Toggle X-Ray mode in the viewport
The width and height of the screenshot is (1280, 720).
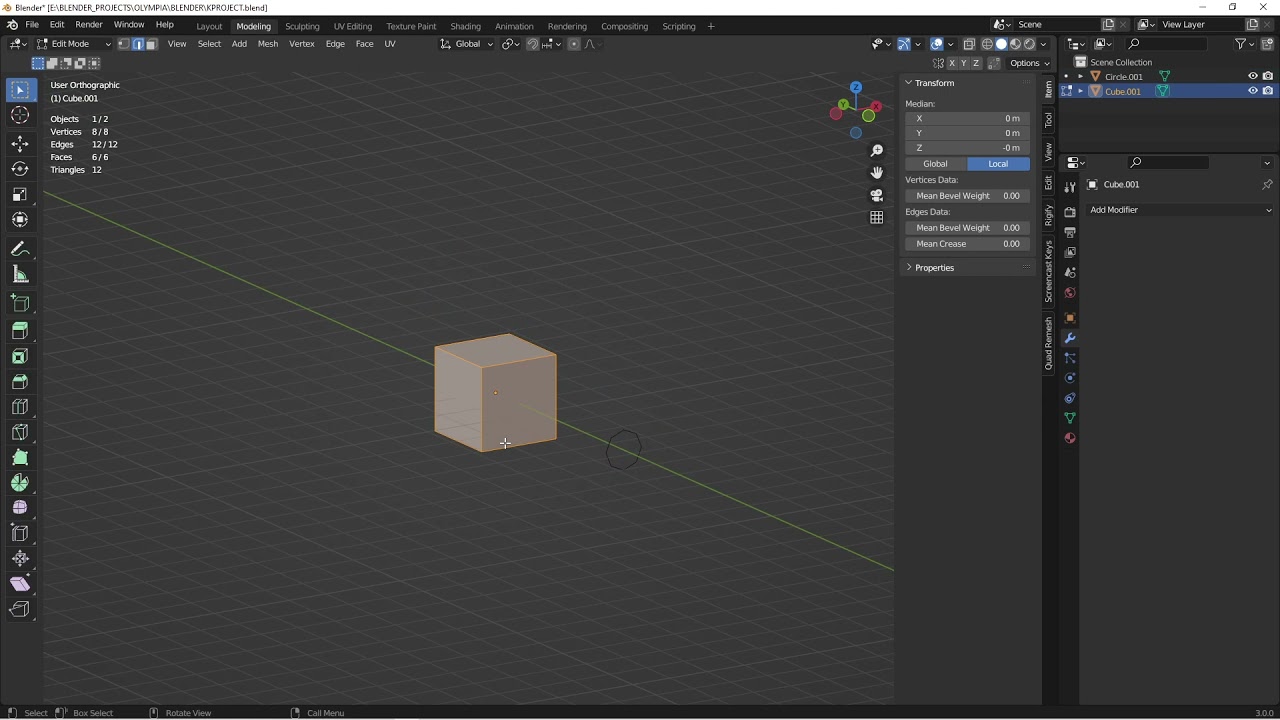[x=968, y=43]
